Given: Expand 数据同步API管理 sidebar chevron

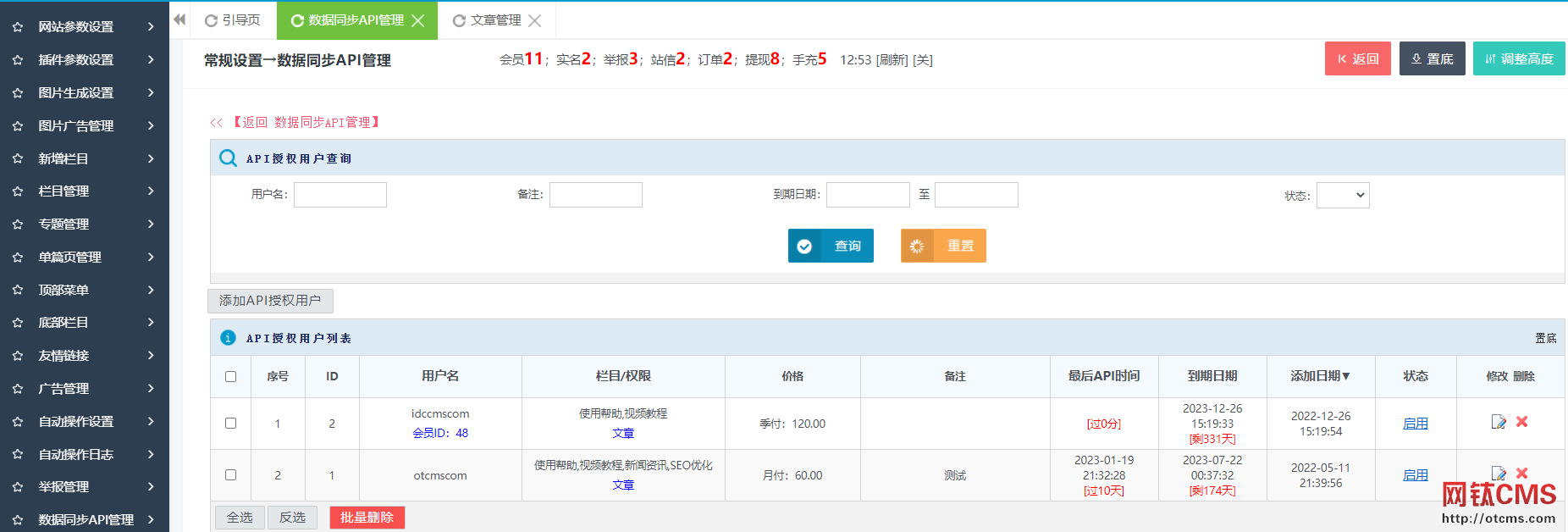Looking at the screenshot, I should [x=151, y=519].
